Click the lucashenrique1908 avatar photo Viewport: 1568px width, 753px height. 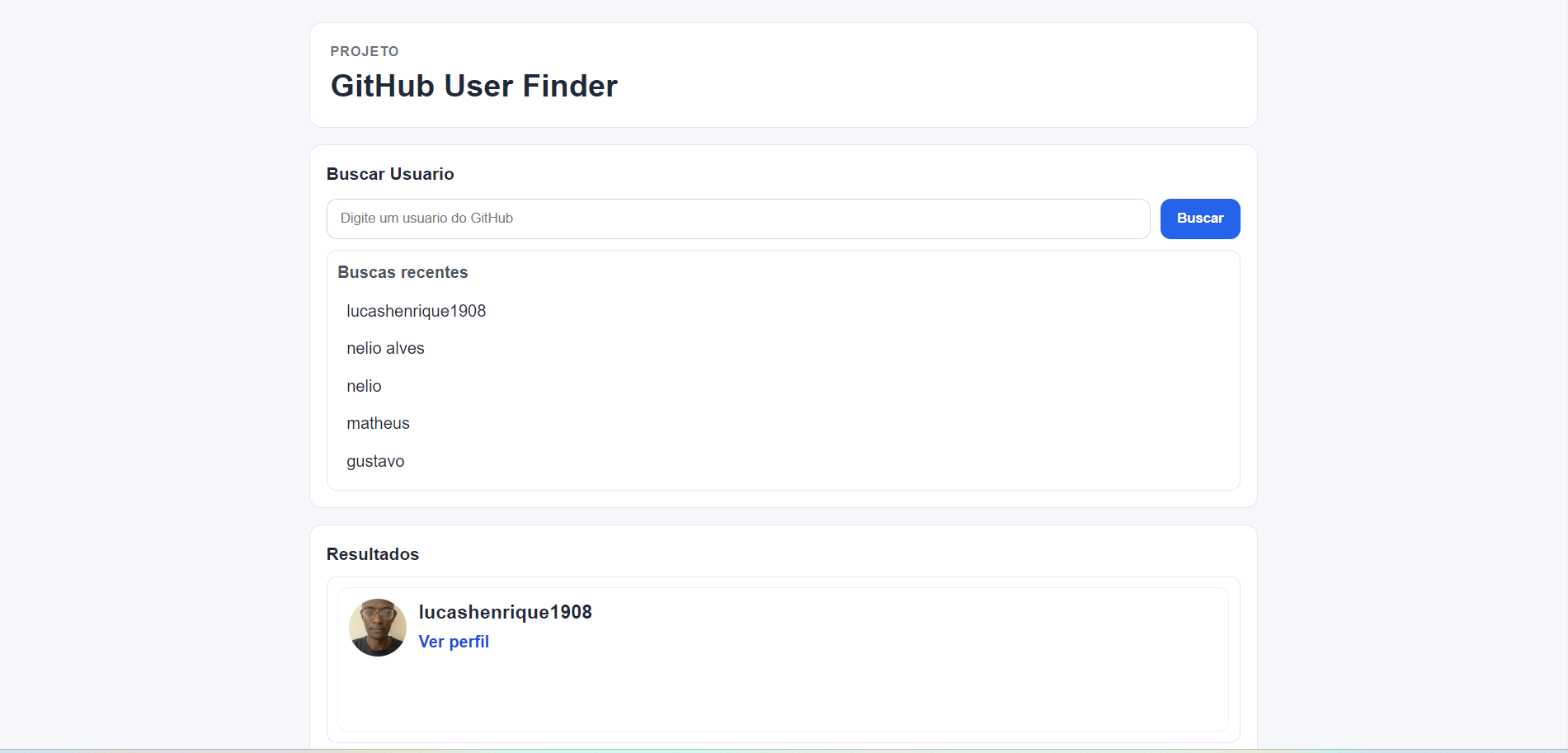[377, 627]
